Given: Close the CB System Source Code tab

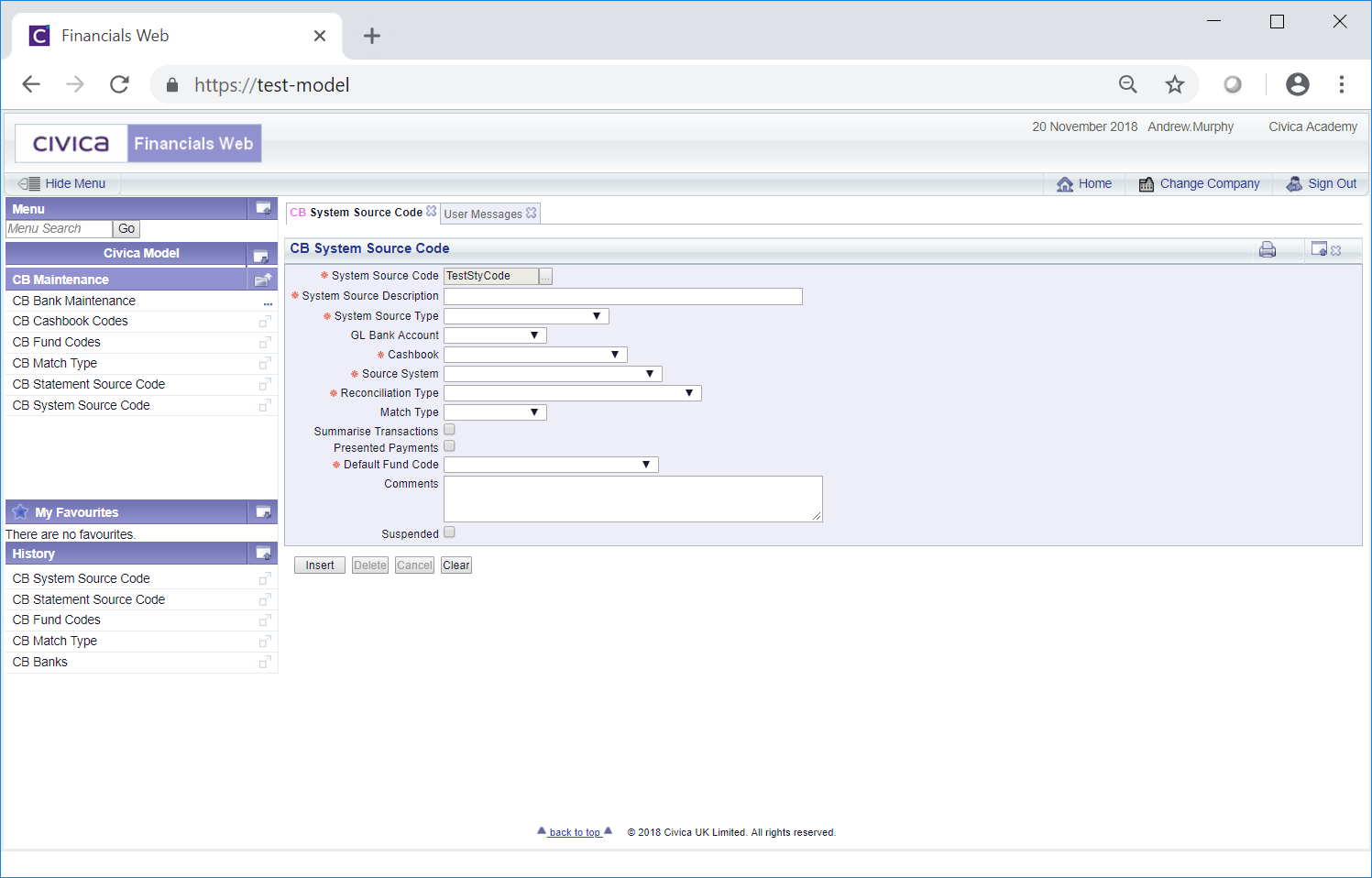Looking at the screenshot, I should 432,211.
